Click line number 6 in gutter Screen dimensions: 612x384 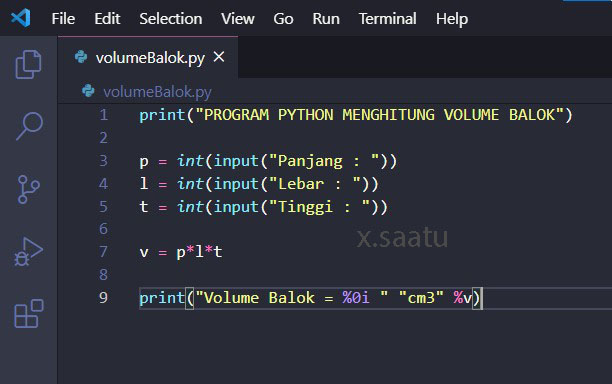tap(103, 229)
